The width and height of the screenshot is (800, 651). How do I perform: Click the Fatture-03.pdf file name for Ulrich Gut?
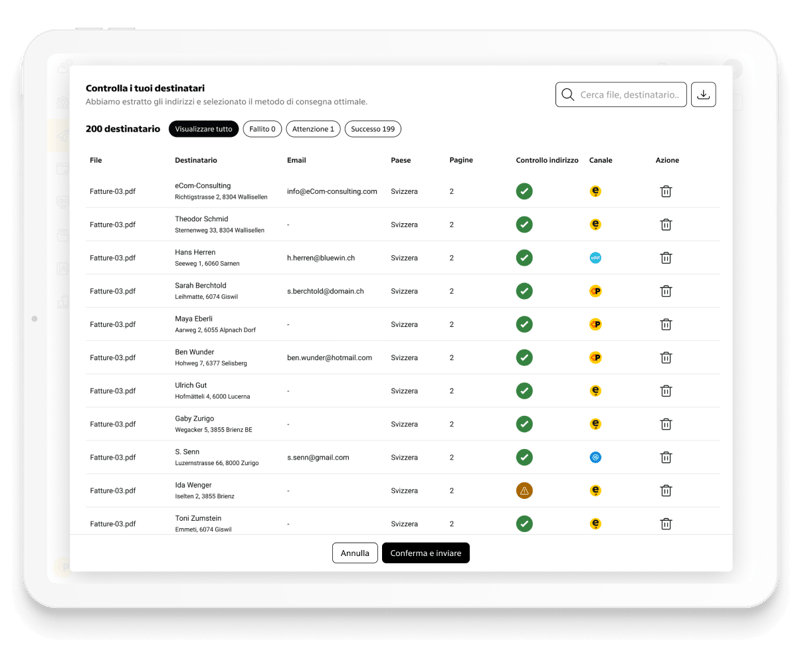[113, 390]
